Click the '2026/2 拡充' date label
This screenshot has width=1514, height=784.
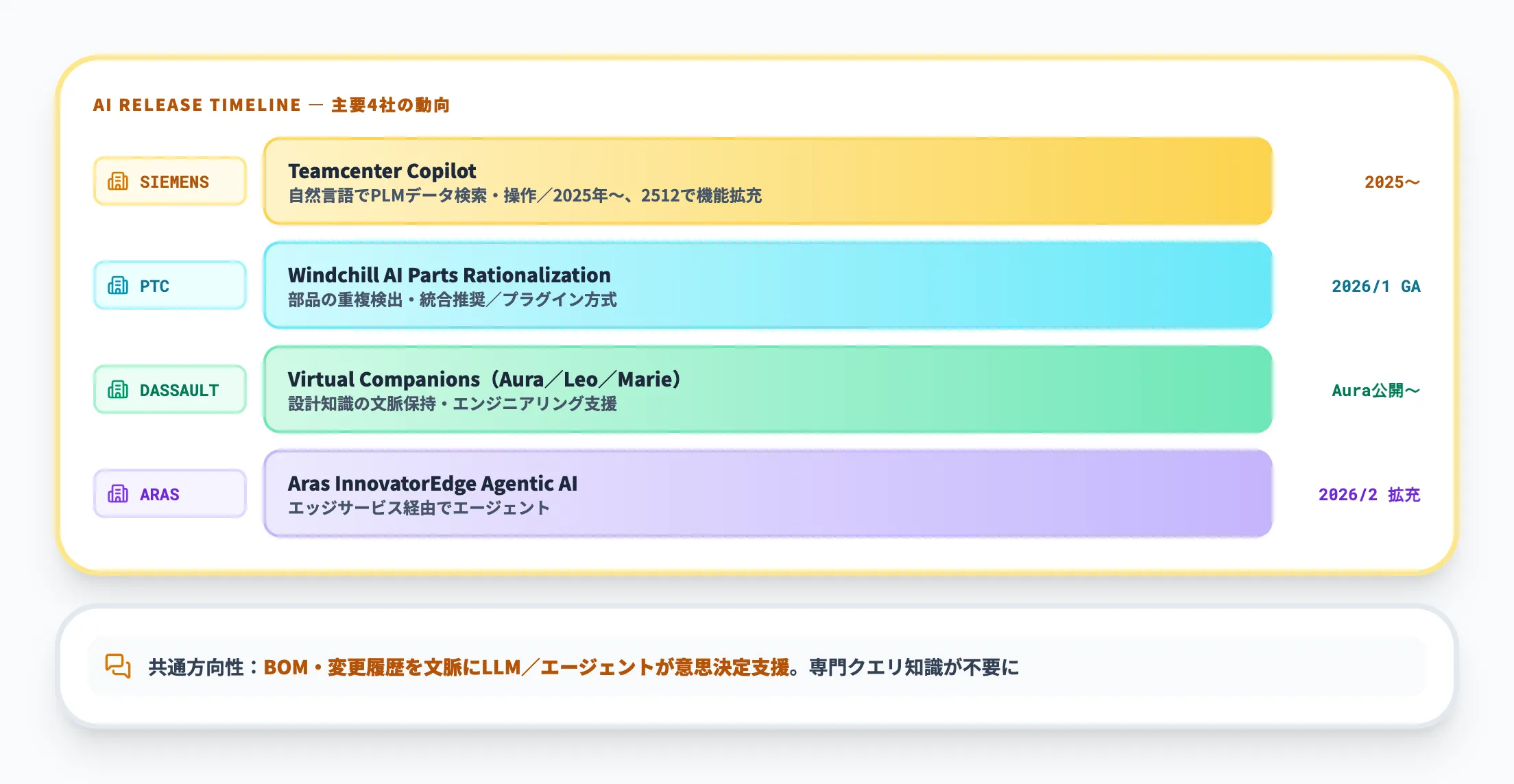pyautogui.click(x=1369, y=495)
